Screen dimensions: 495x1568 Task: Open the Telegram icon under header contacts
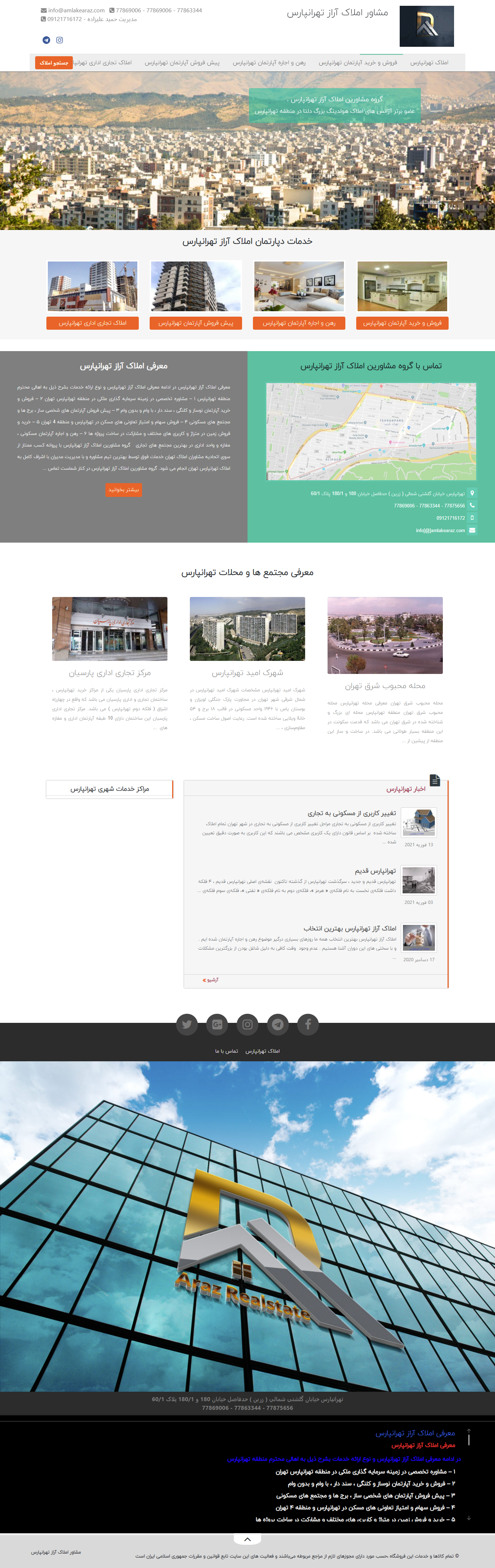[x=46, y=40]
